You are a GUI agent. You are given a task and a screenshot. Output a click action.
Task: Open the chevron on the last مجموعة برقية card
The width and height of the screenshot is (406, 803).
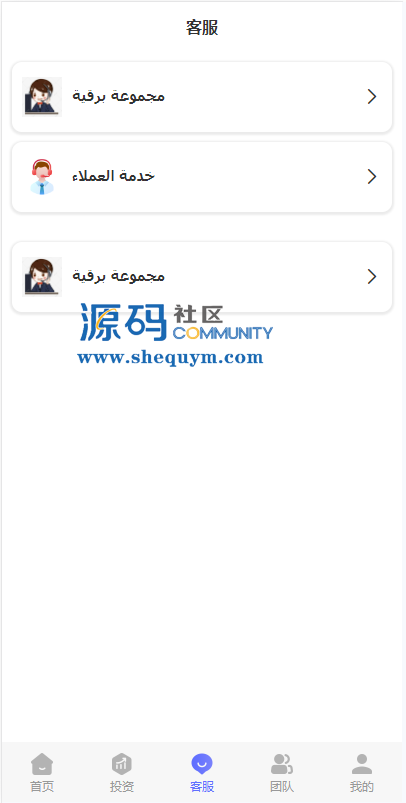372,277
